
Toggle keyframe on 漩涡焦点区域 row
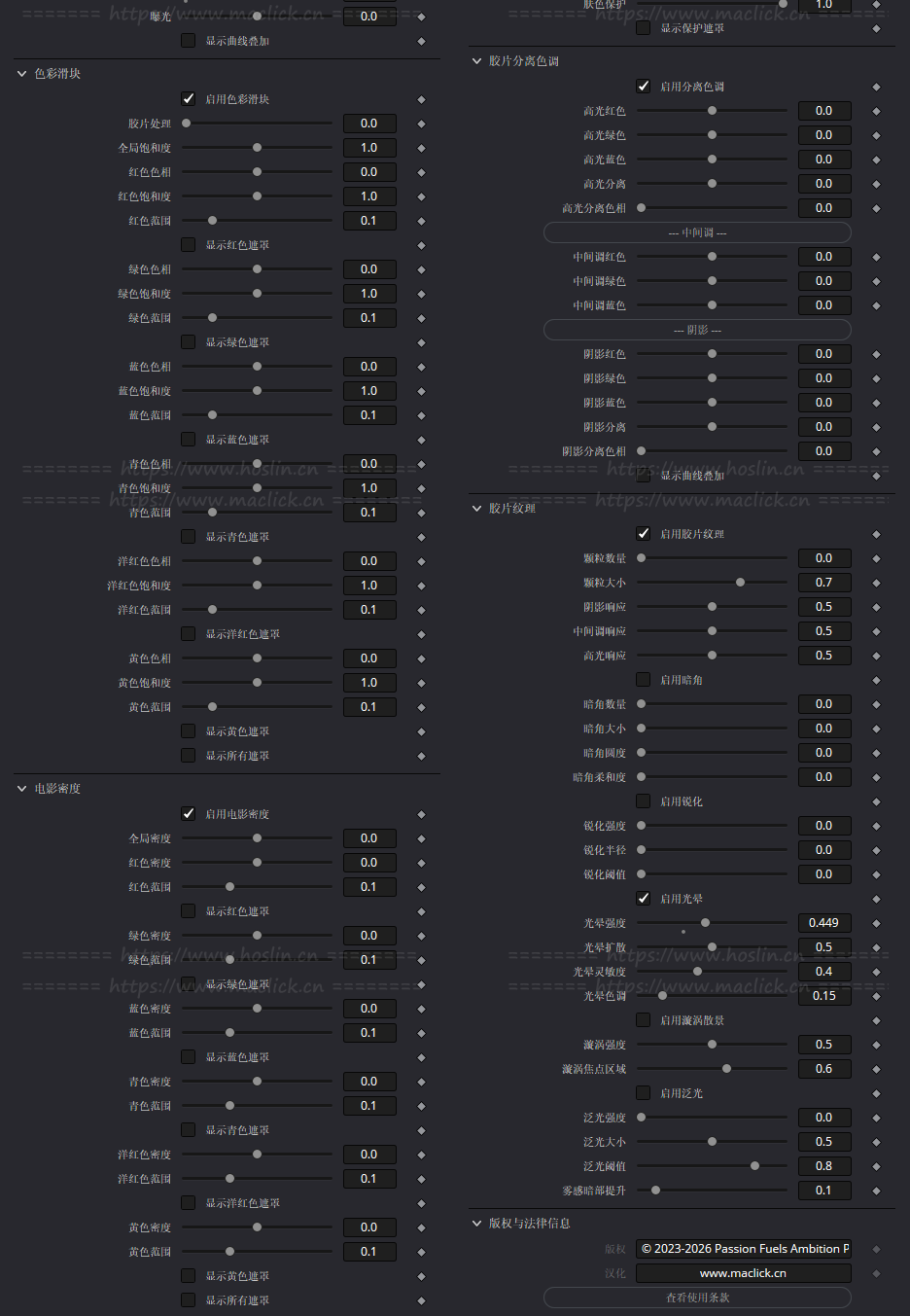[x=876, y=1069]
